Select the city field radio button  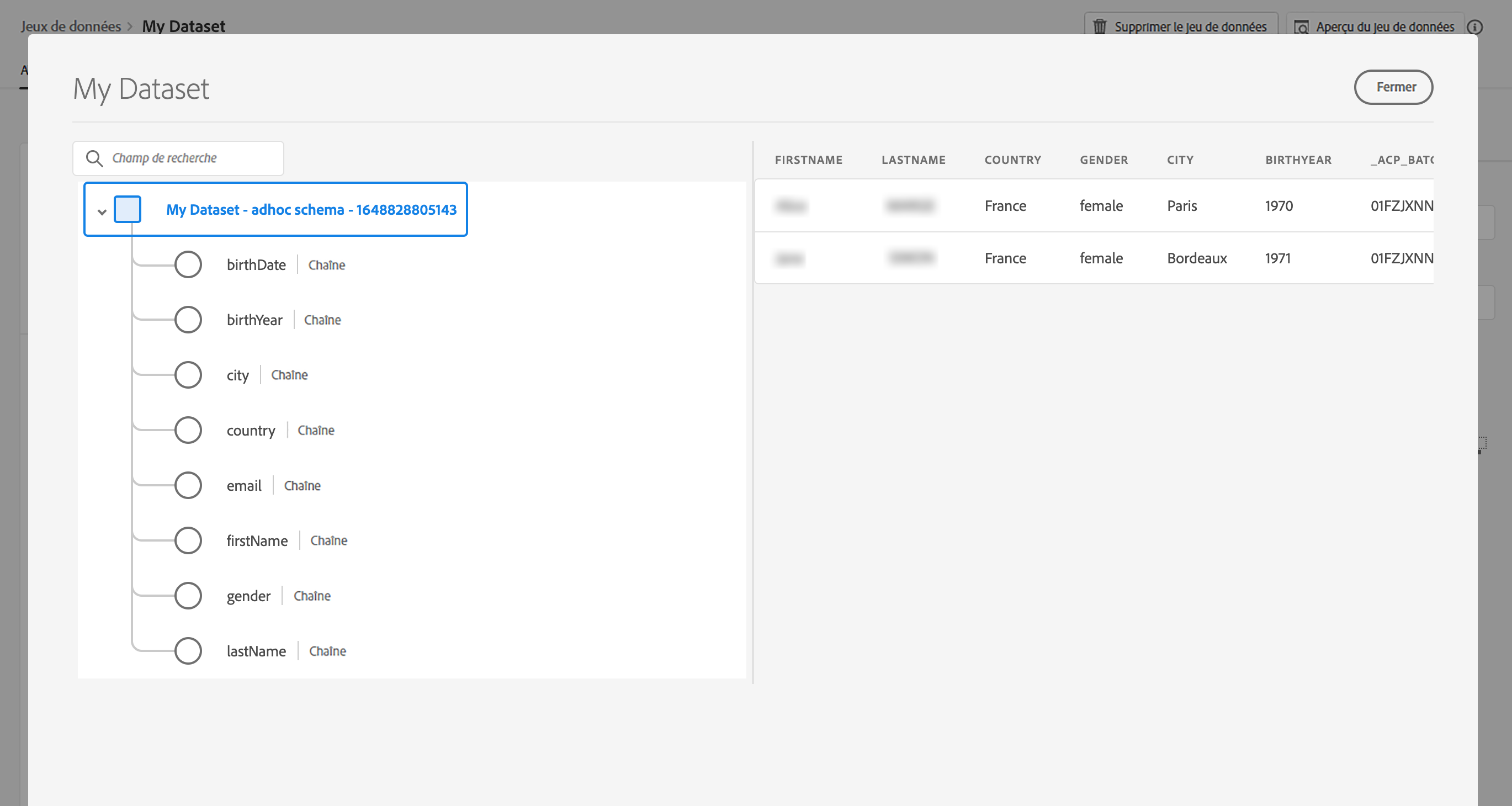tap(188, 375)
